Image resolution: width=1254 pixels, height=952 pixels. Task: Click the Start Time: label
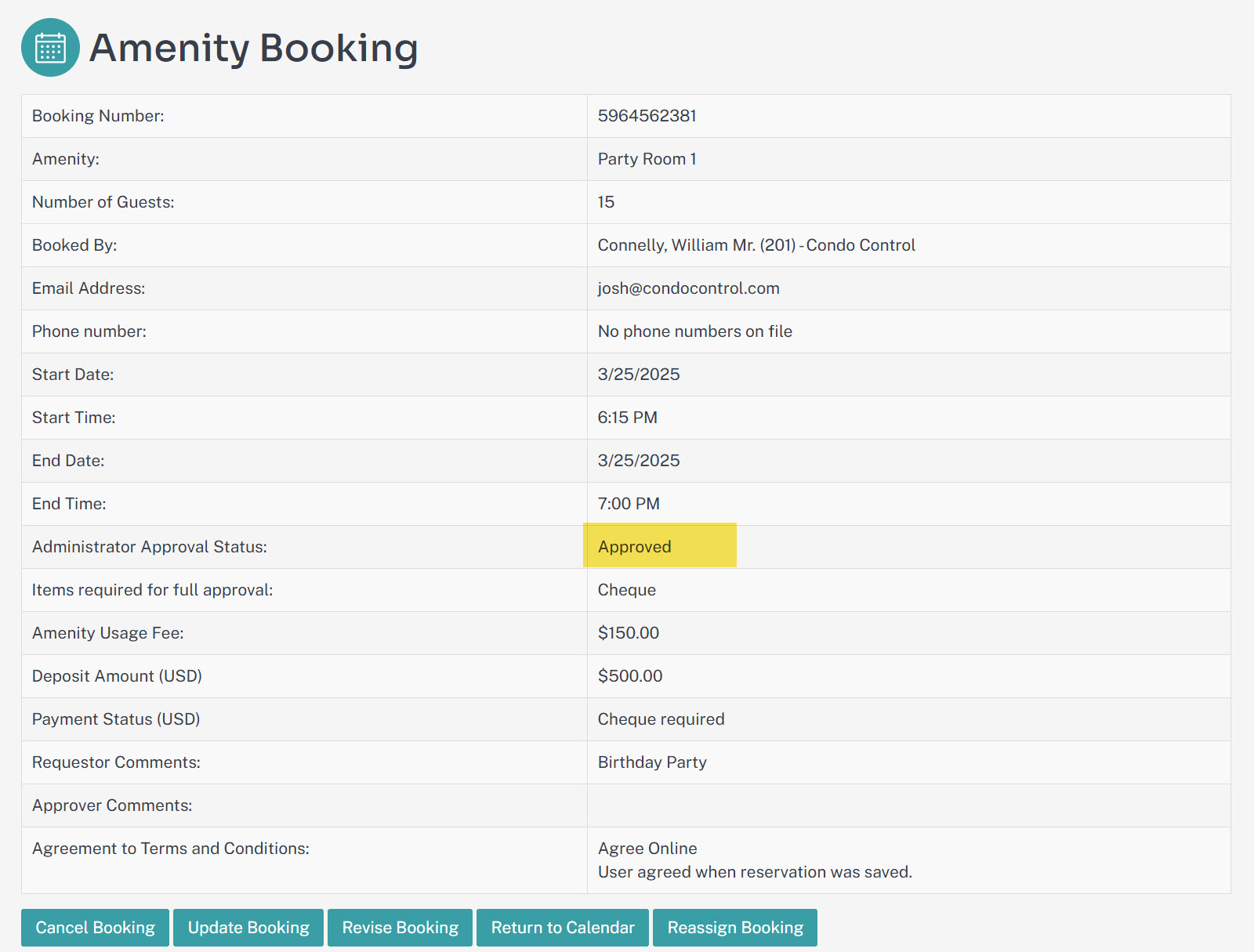74,418
